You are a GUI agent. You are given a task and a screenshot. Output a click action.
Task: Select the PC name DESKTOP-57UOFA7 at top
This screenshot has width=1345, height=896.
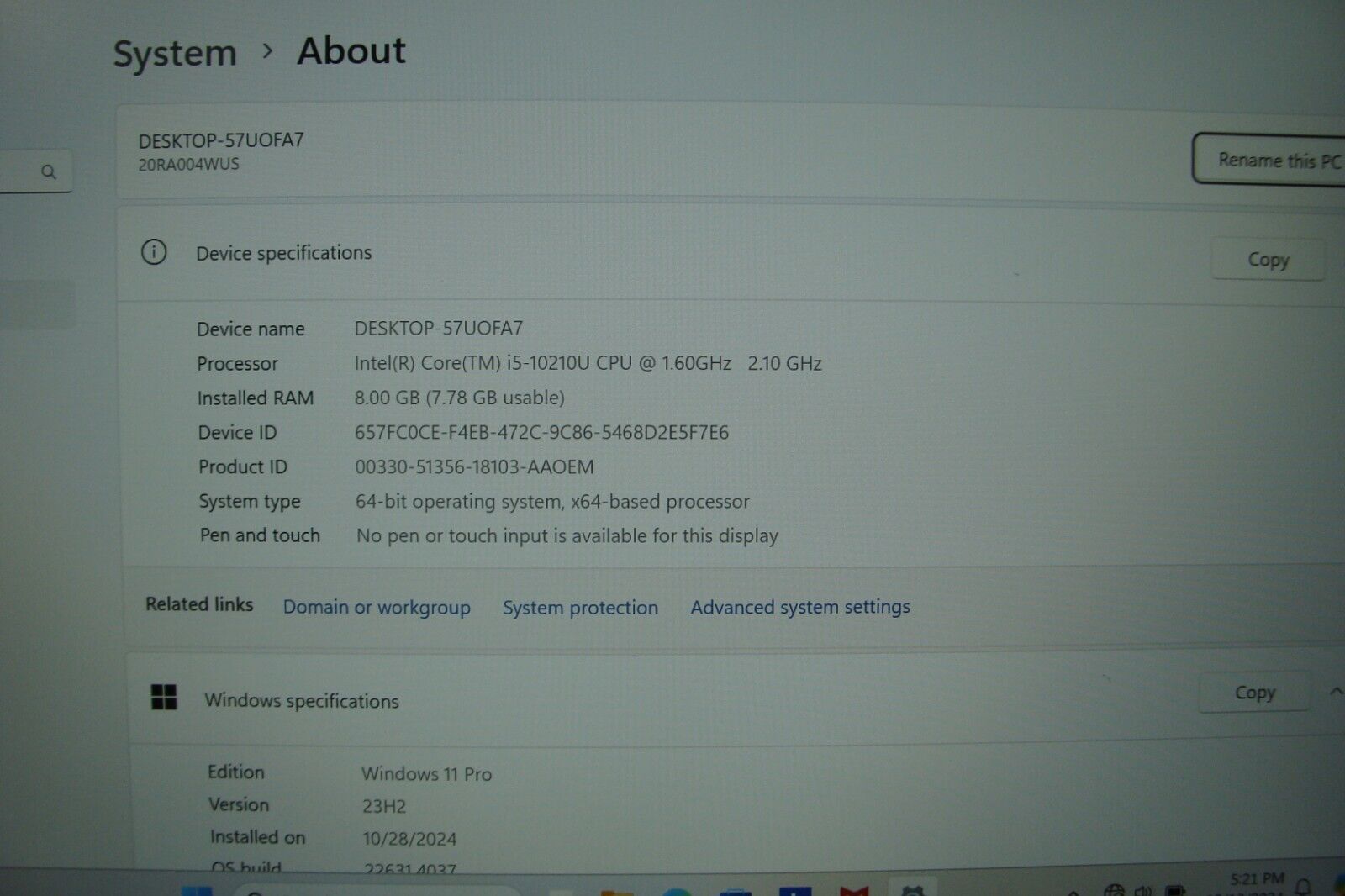pos(221,140)
